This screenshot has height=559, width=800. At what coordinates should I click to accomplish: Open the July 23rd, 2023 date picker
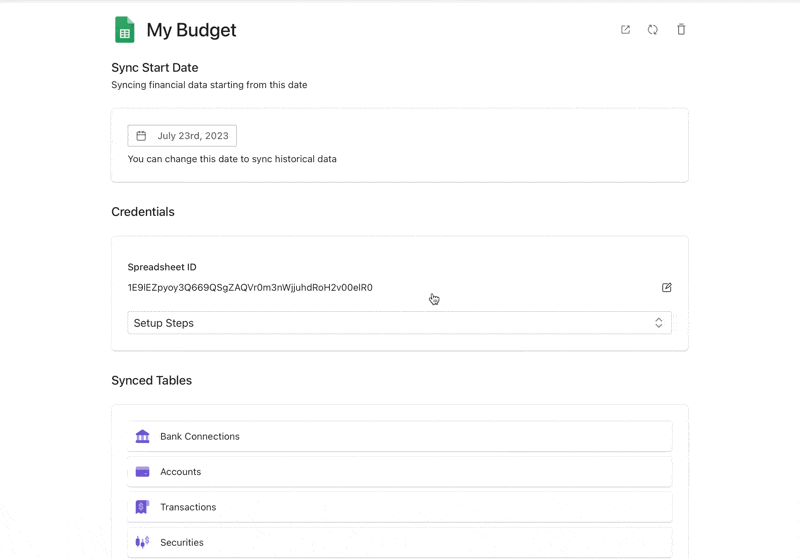pyautogui.click(x=182, y=136)
